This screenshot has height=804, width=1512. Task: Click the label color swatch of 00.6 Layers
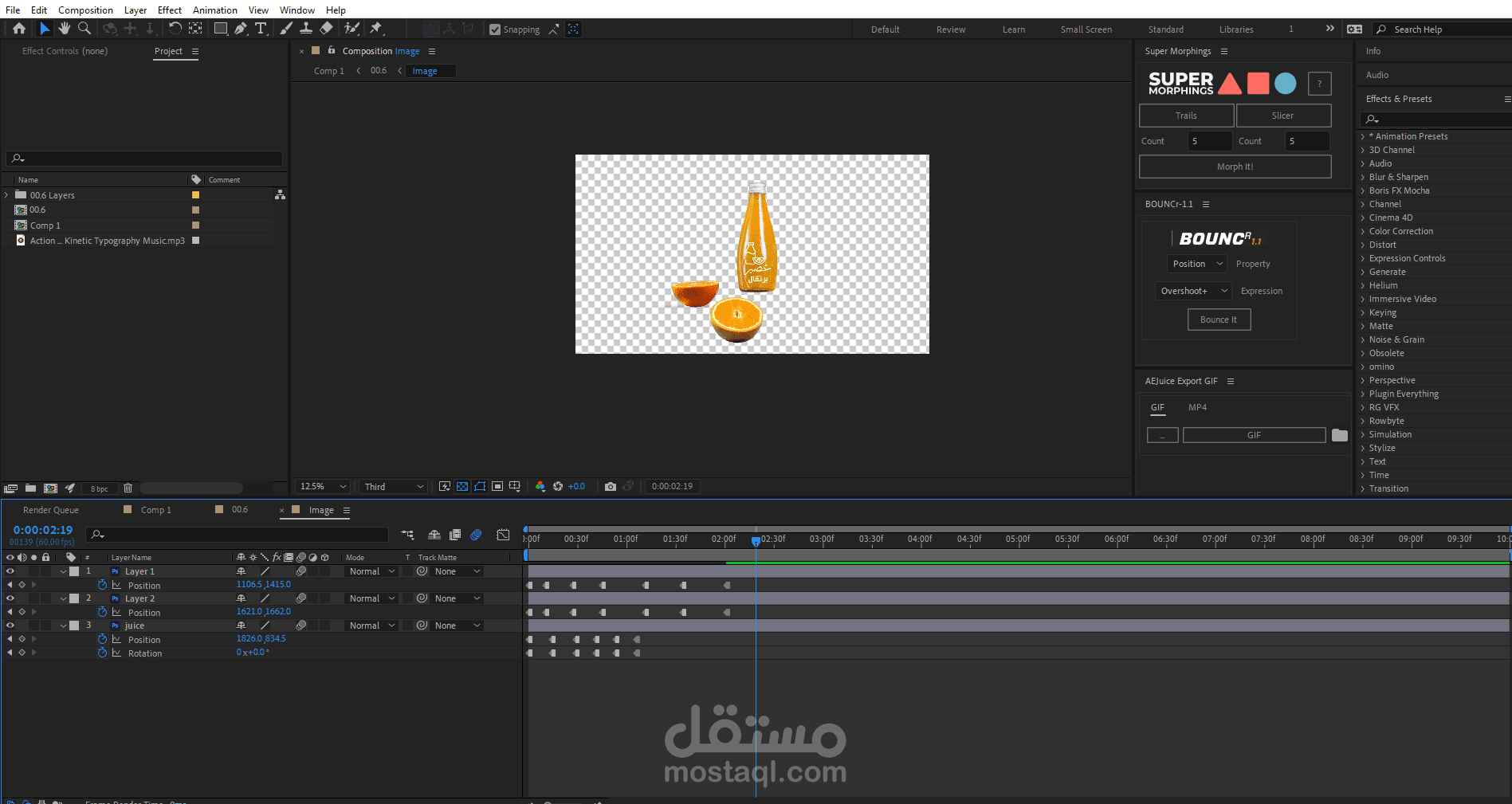[195, 195]
